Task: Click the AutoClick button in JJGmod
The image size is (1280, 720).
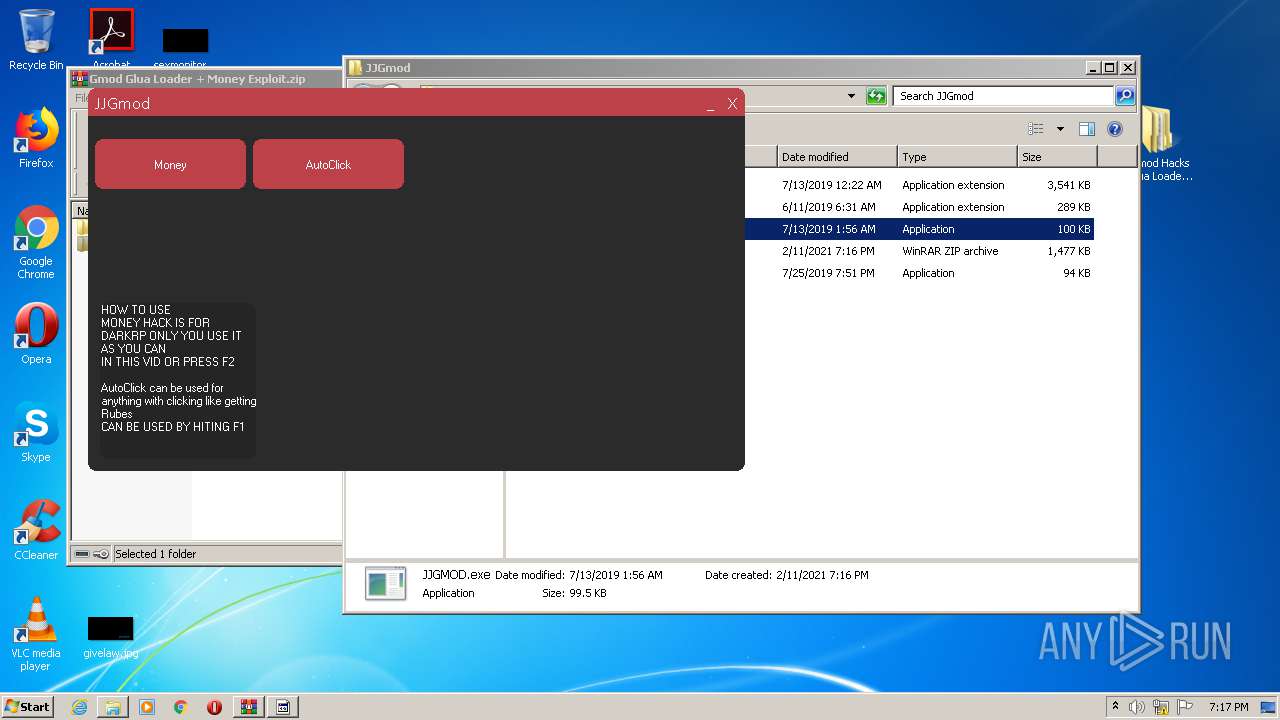Action: [x=328, y=164]
